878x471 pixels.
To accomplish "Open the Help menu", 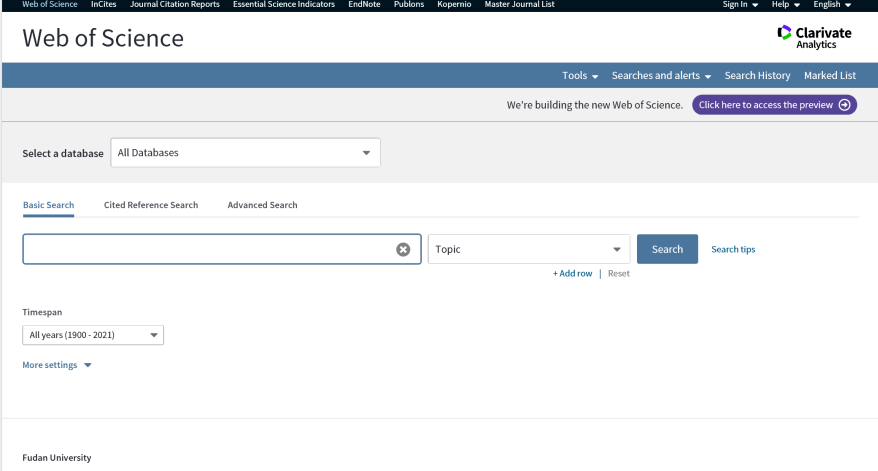I will 785,4.
